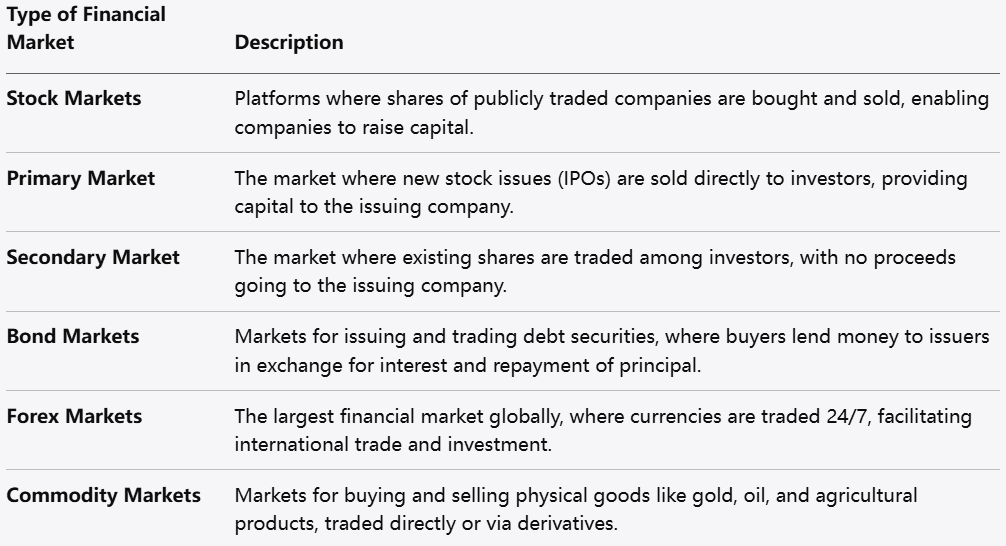The image size is (1006, 546).
Task: Select the 'Stock Markets' row label
Action: point(74,98)
